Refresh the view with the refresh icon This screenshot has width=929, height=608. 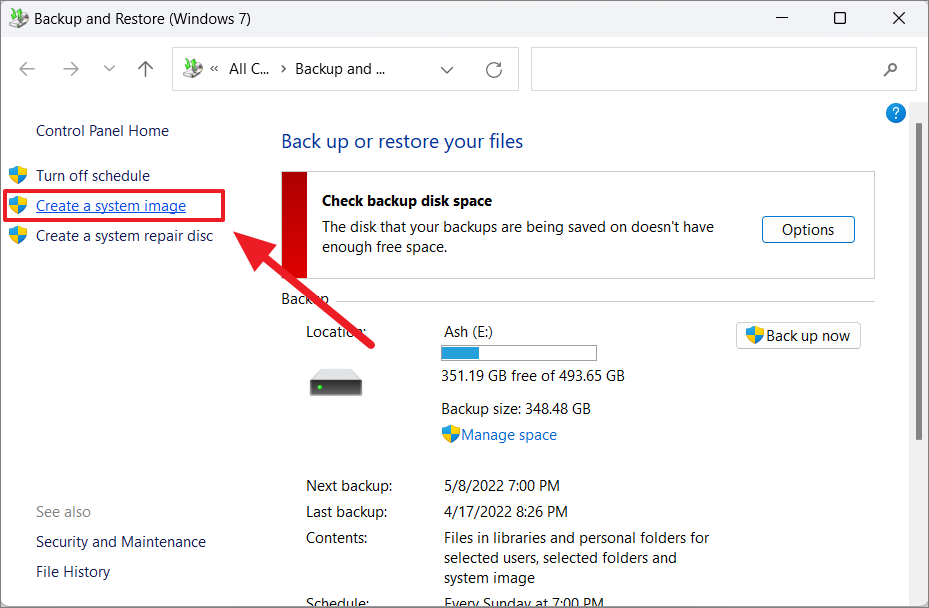tap(494, 69)
